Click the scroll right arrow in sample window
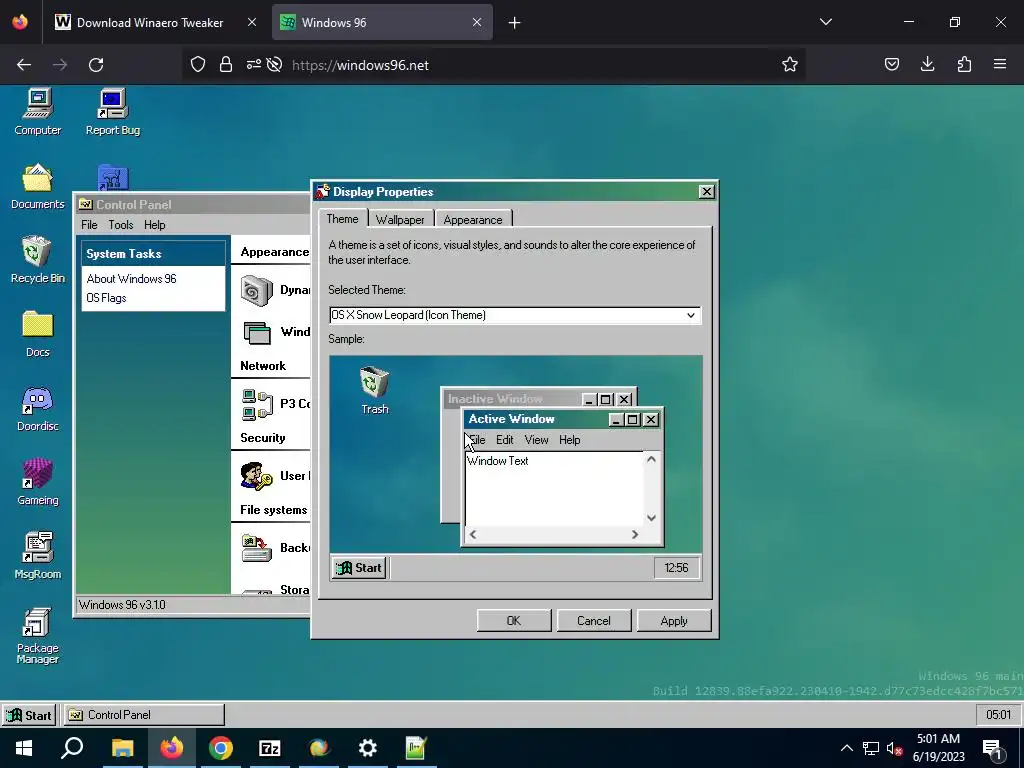This screenshot has height=768, width=1024. pyautogui.click(x=635, y=534)
